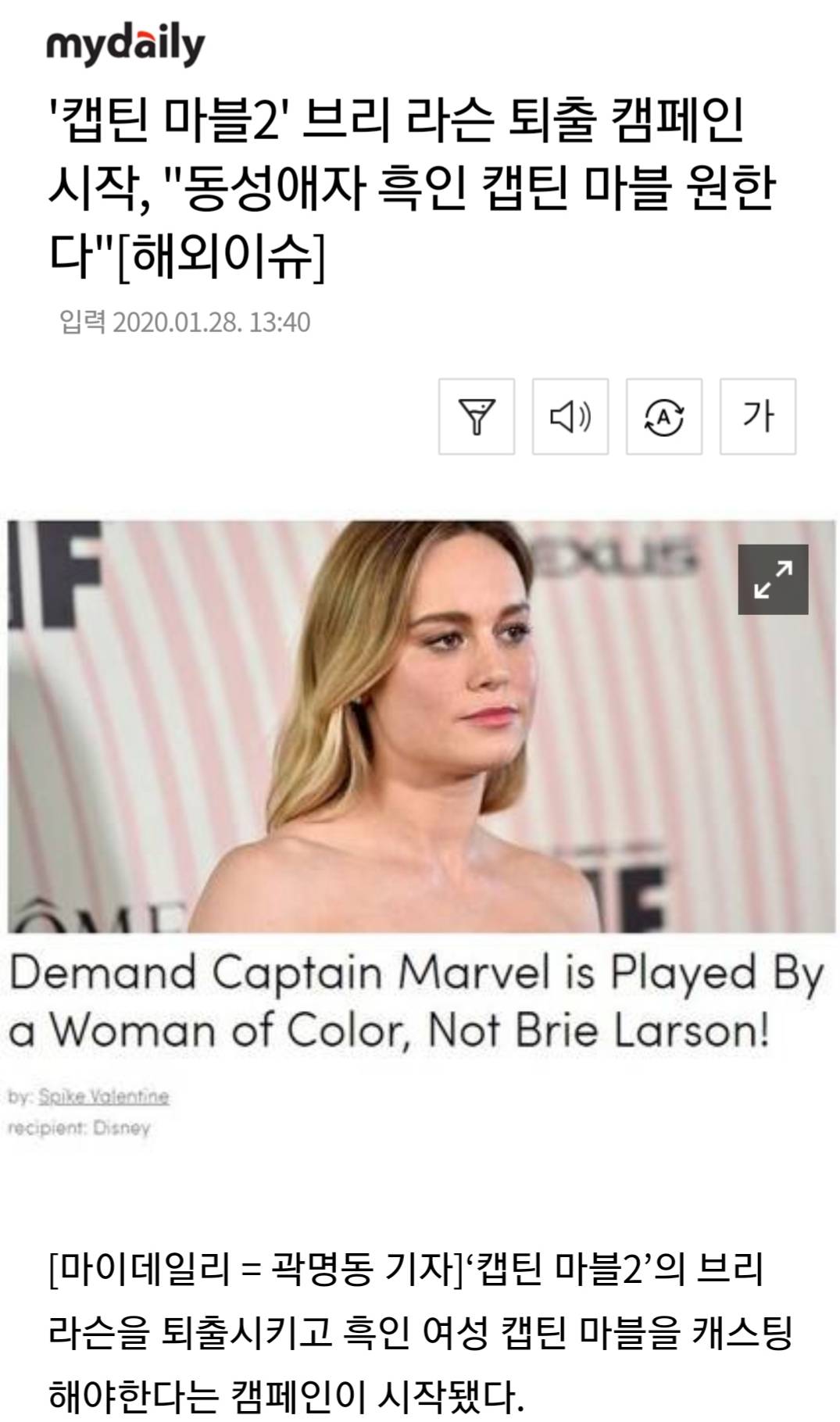Tap the translate circular A icon

coord(664,416)
